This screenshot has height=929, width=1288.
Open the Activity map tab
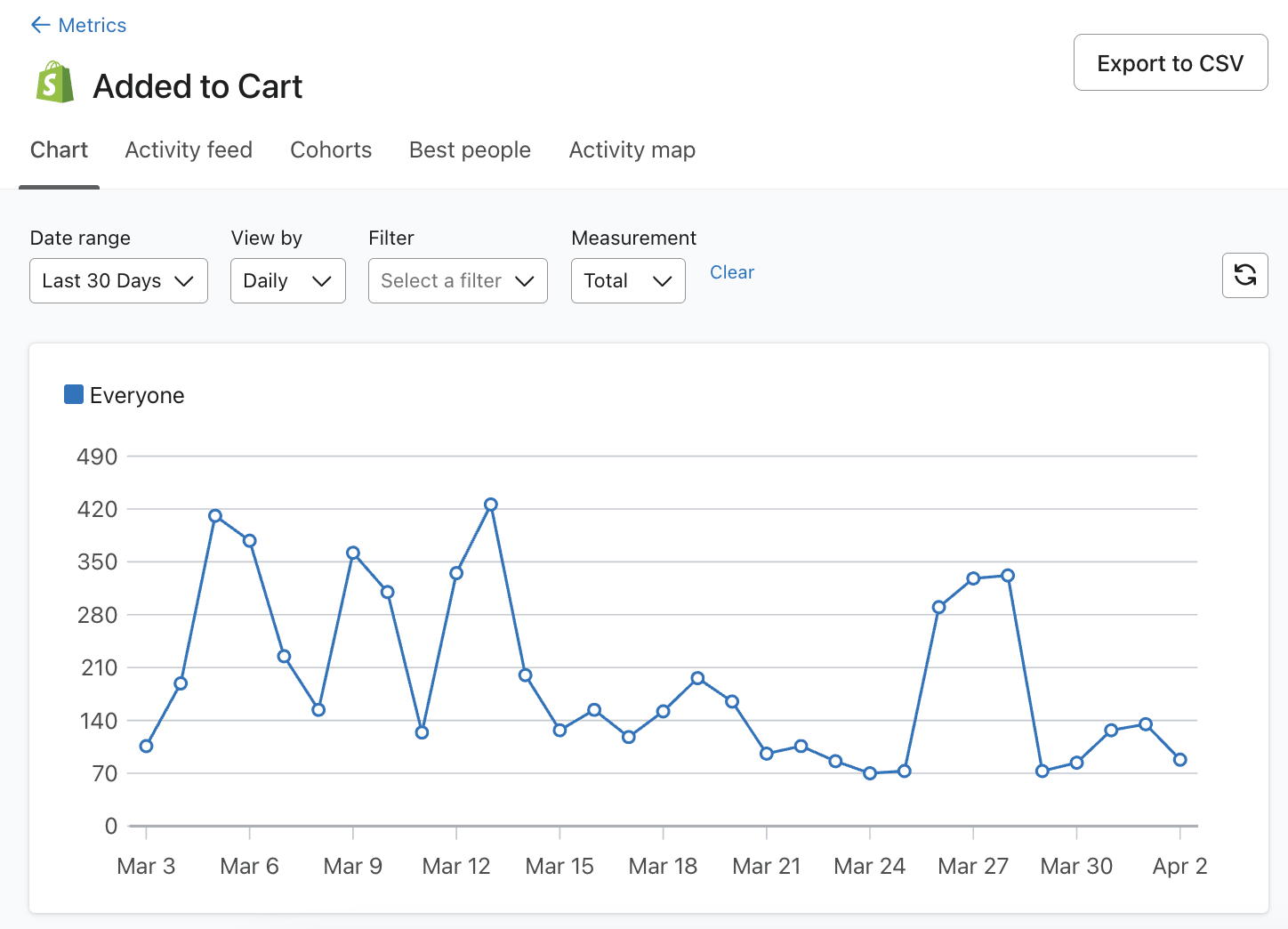[x=632, y=149]
